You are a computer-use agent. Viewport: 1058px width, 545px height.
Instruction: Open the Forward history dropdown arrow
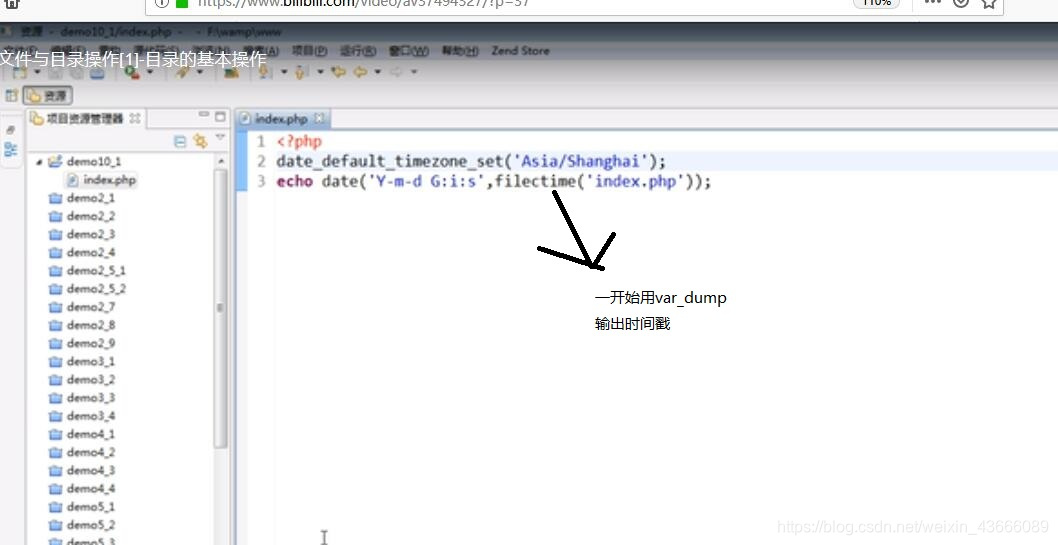tap(414, 71)
